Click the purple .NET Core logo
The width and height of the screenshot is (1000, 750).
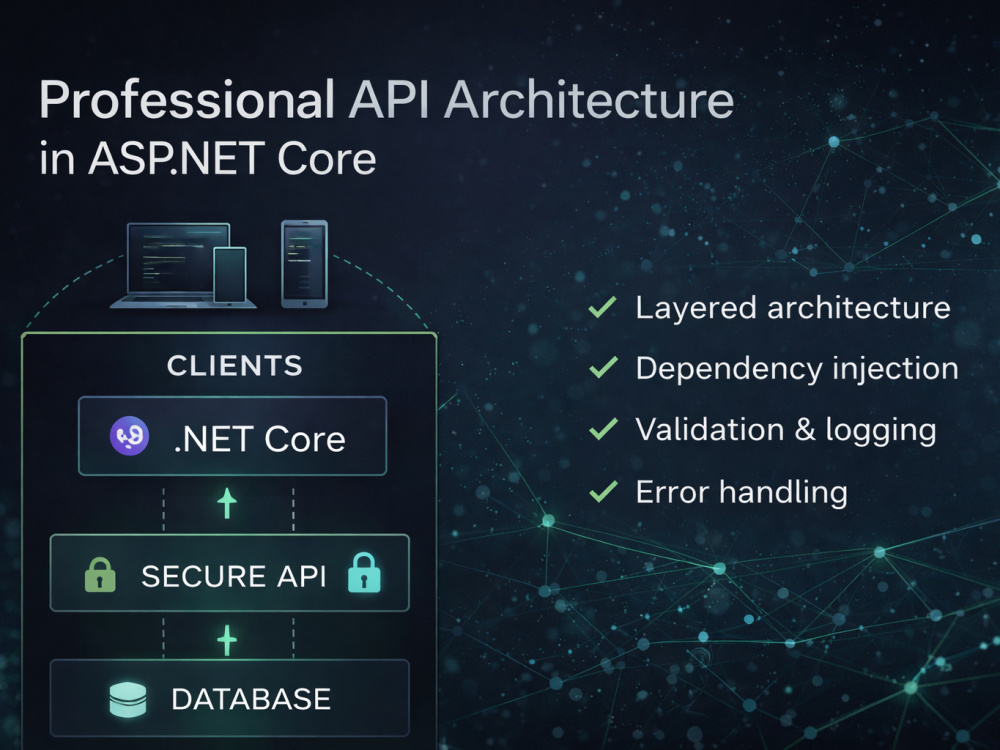129,436
